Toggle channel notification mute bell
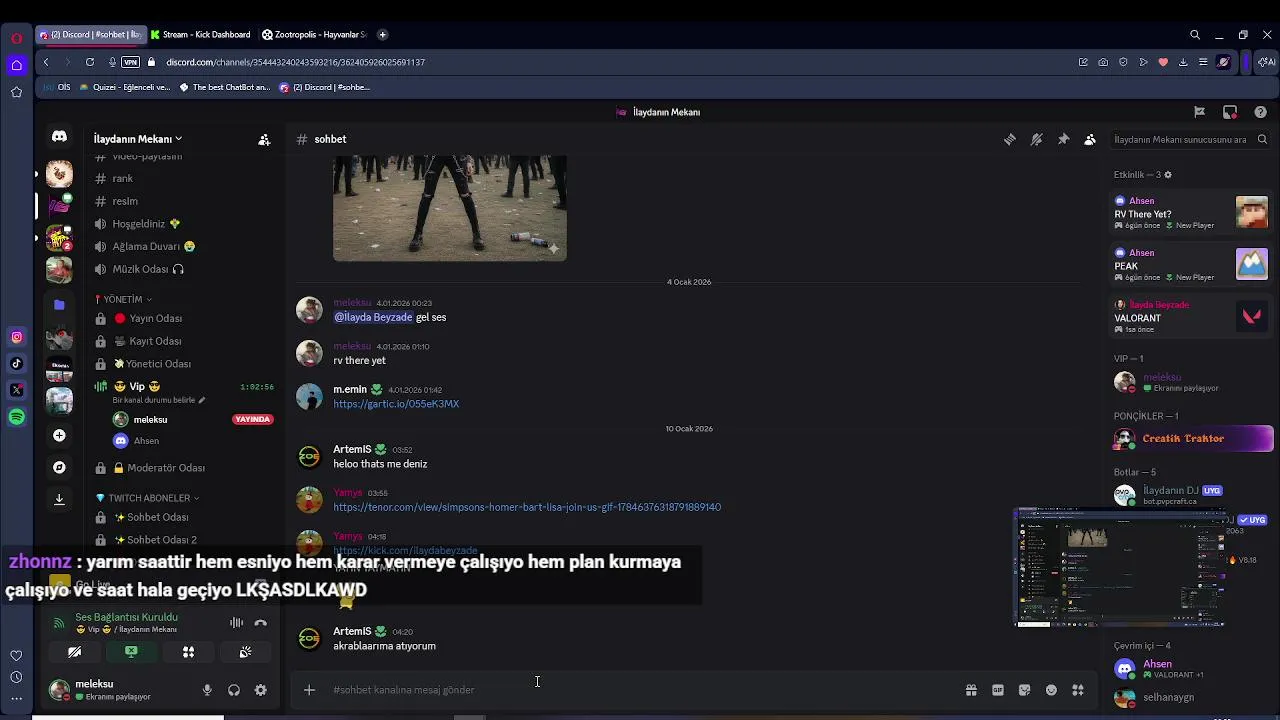Viewport: 1280px width, 720px height. tap(1037, 139)
